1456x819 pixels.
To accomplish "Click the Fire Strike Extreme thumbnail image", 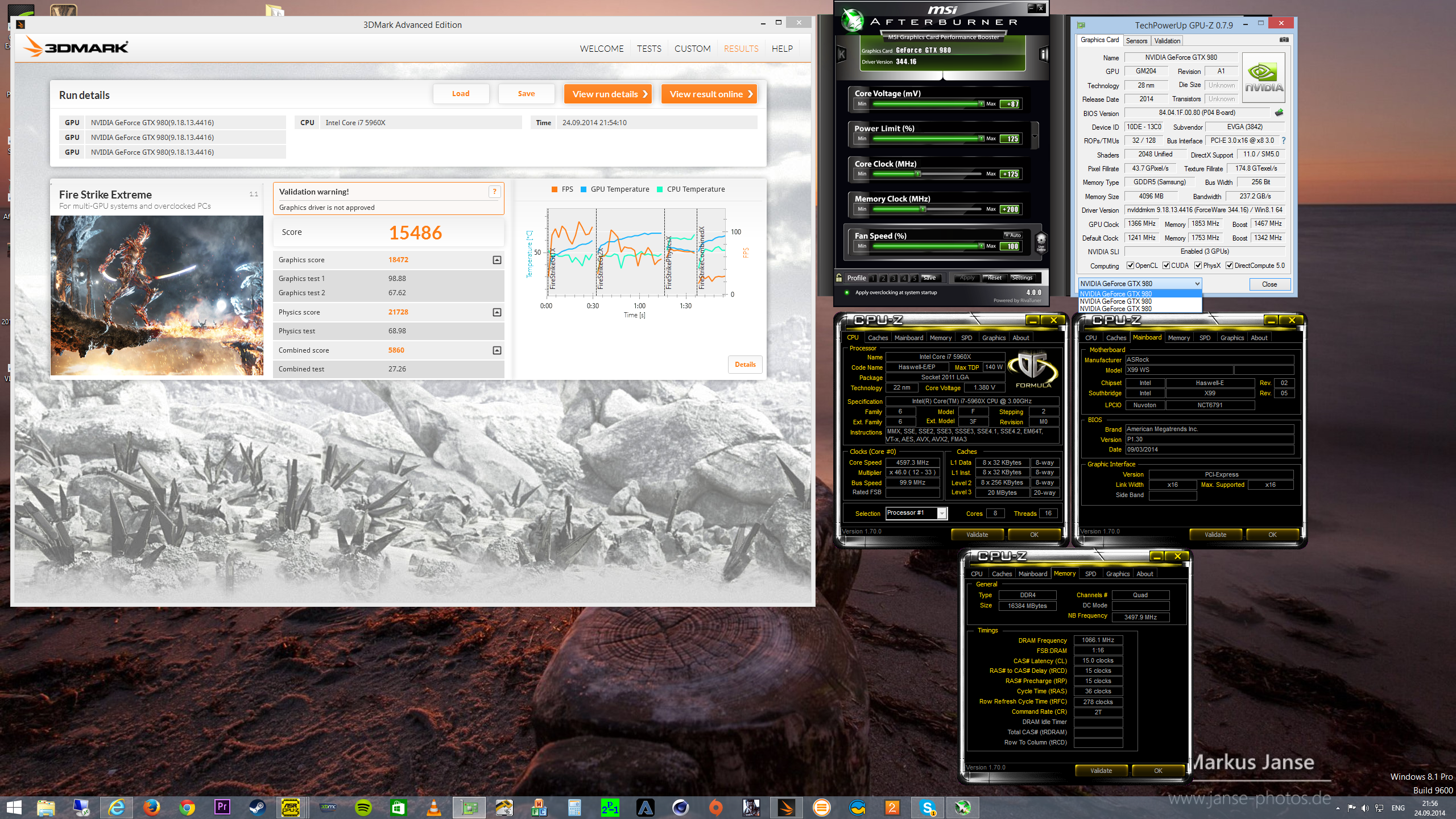I will click(157, 295).
